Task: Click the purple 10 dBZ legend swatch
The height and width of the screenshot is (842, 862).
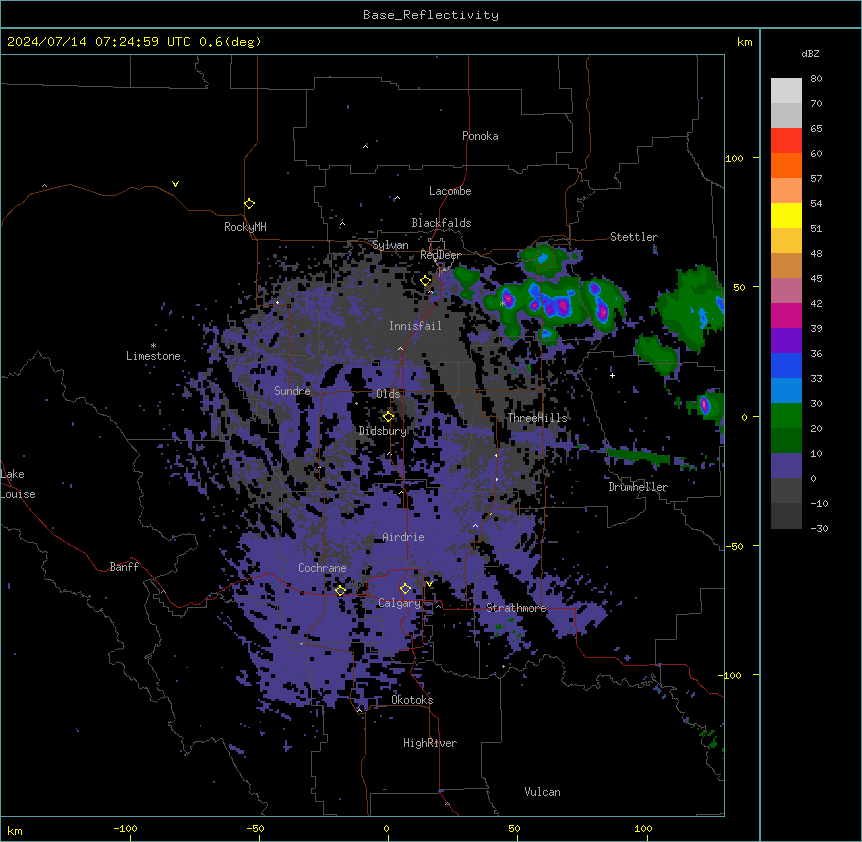Action: click(x=786, y=466)
